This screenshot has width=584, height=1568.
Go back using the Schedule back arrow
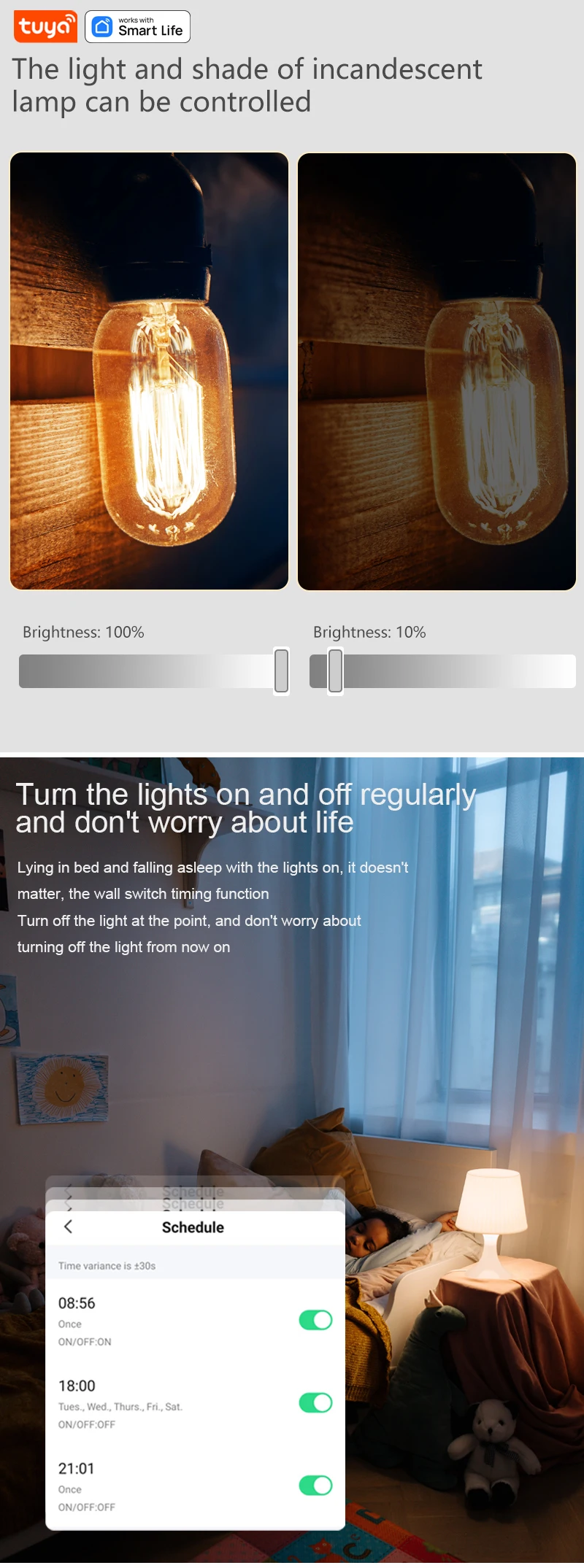69,1227
